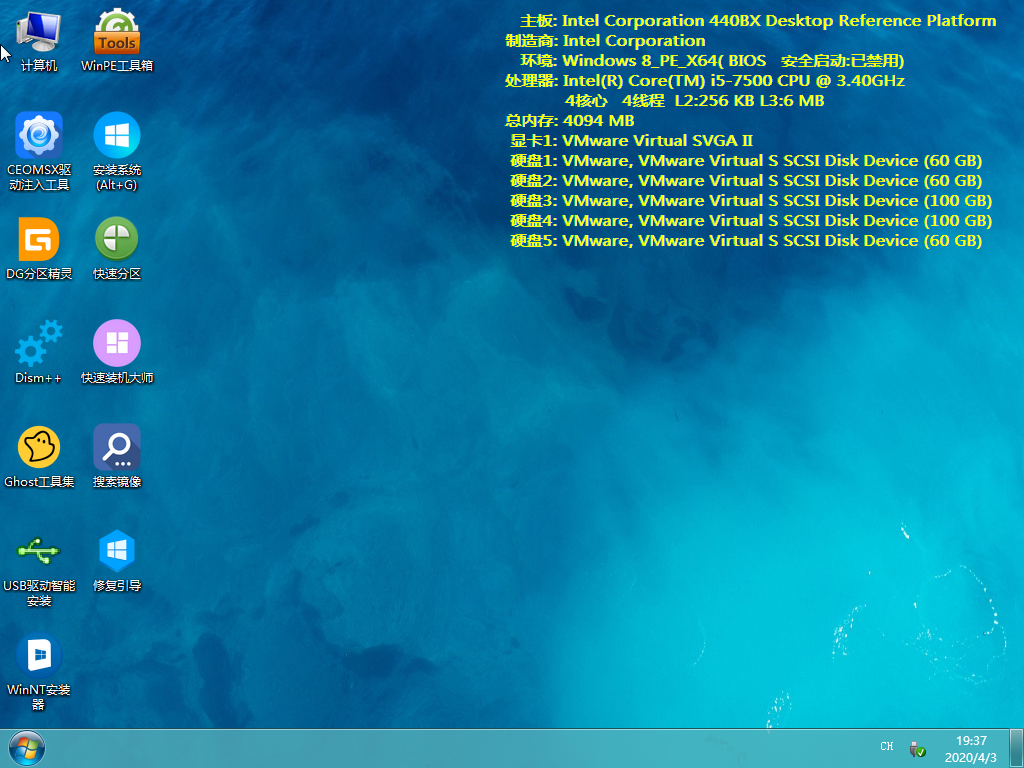Click the 主板 Intel 440BX info line

pos(758,21)
